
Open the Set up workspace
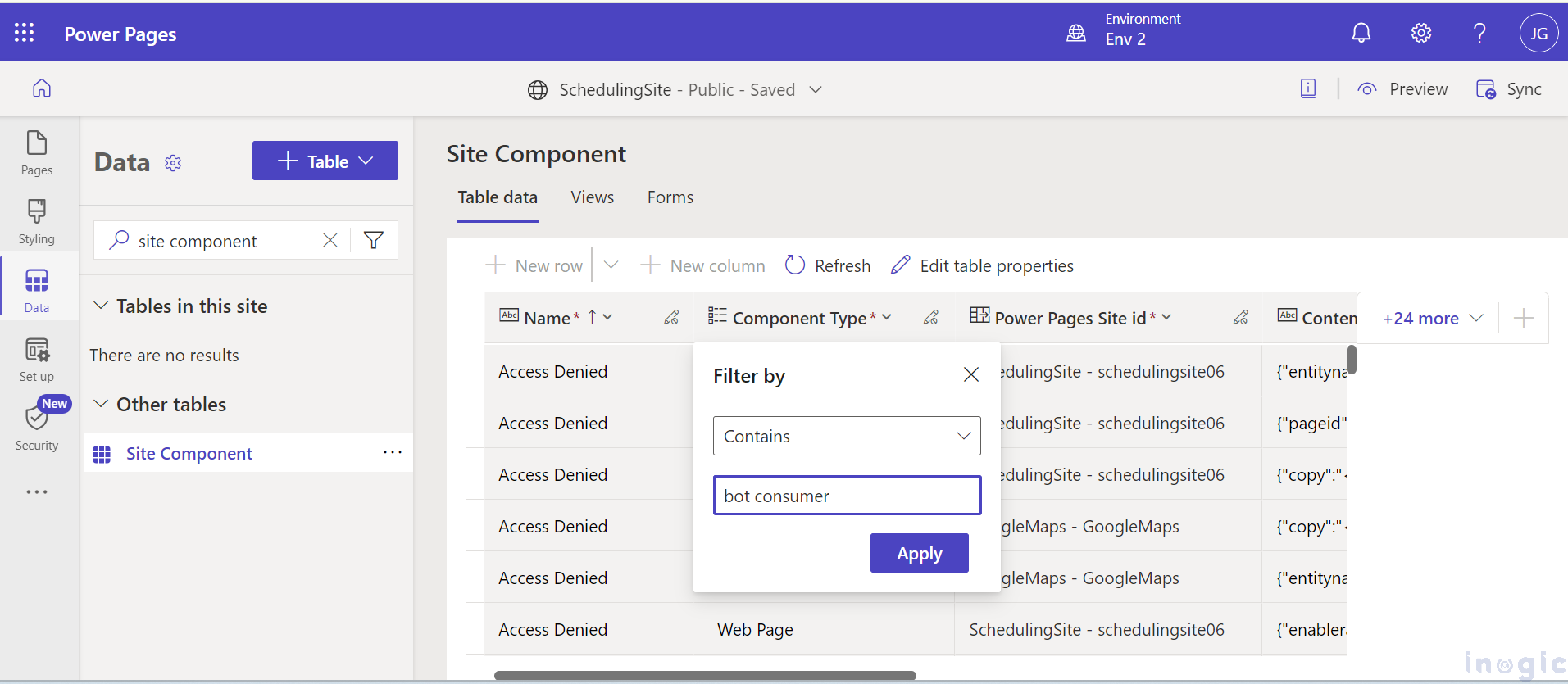click(x=37, y=360)
